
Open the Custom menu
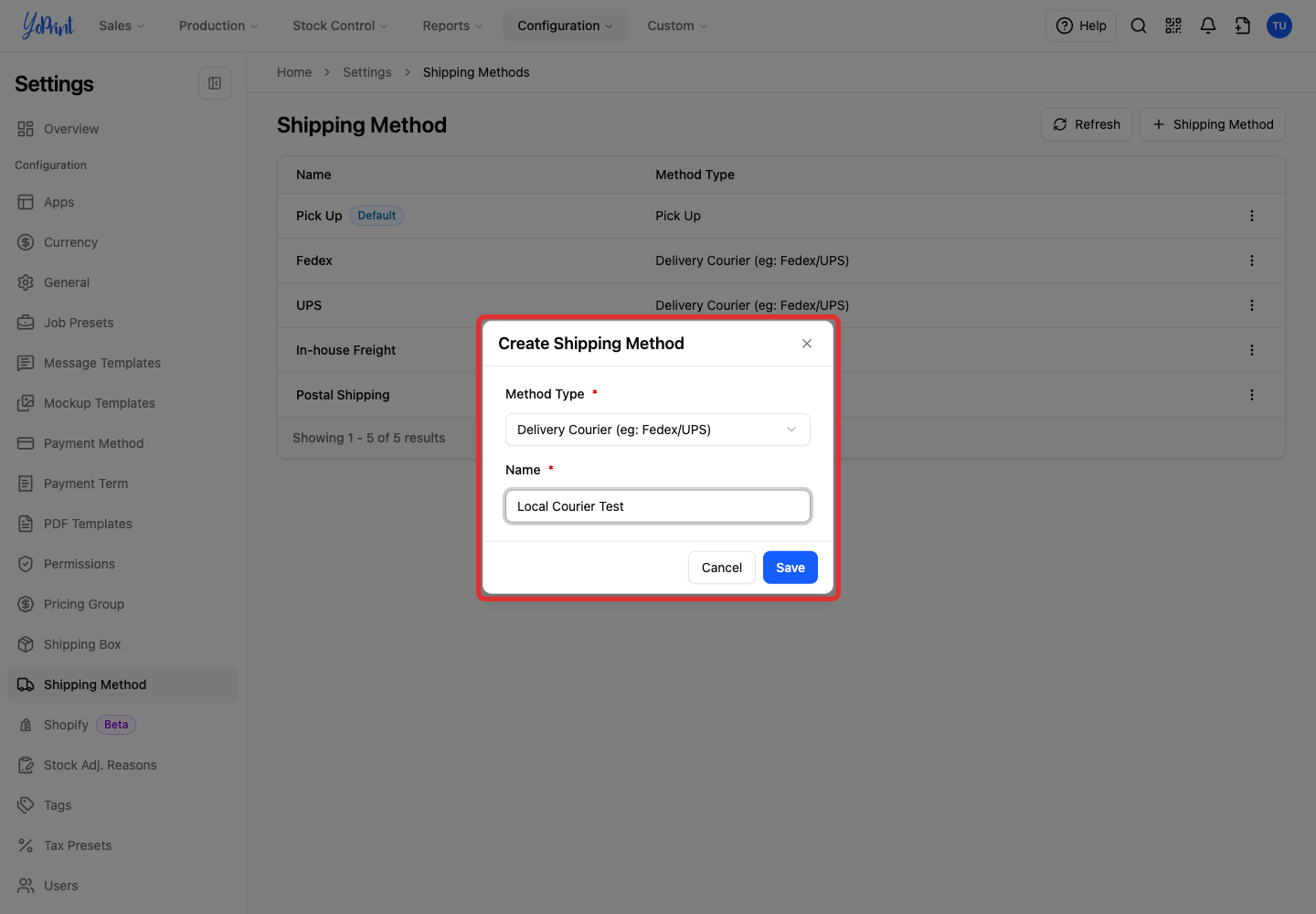677,26
